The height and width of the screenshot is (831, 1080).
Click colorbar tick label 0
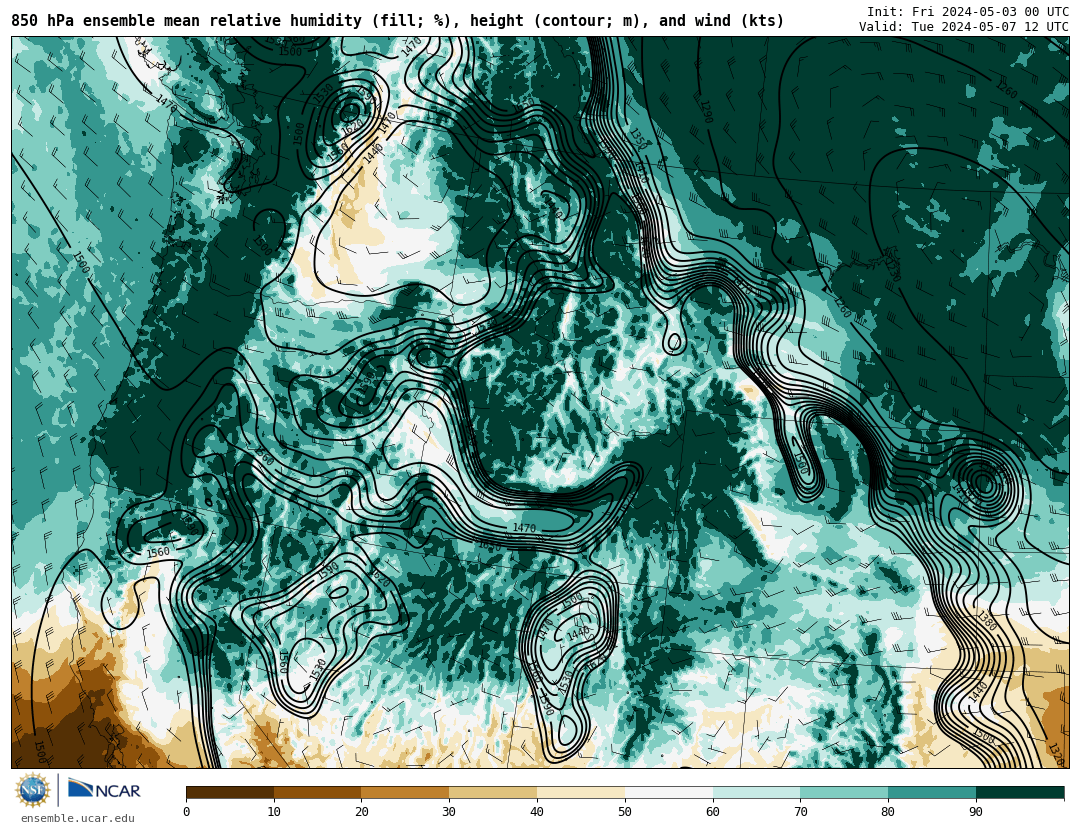point(187,812)
